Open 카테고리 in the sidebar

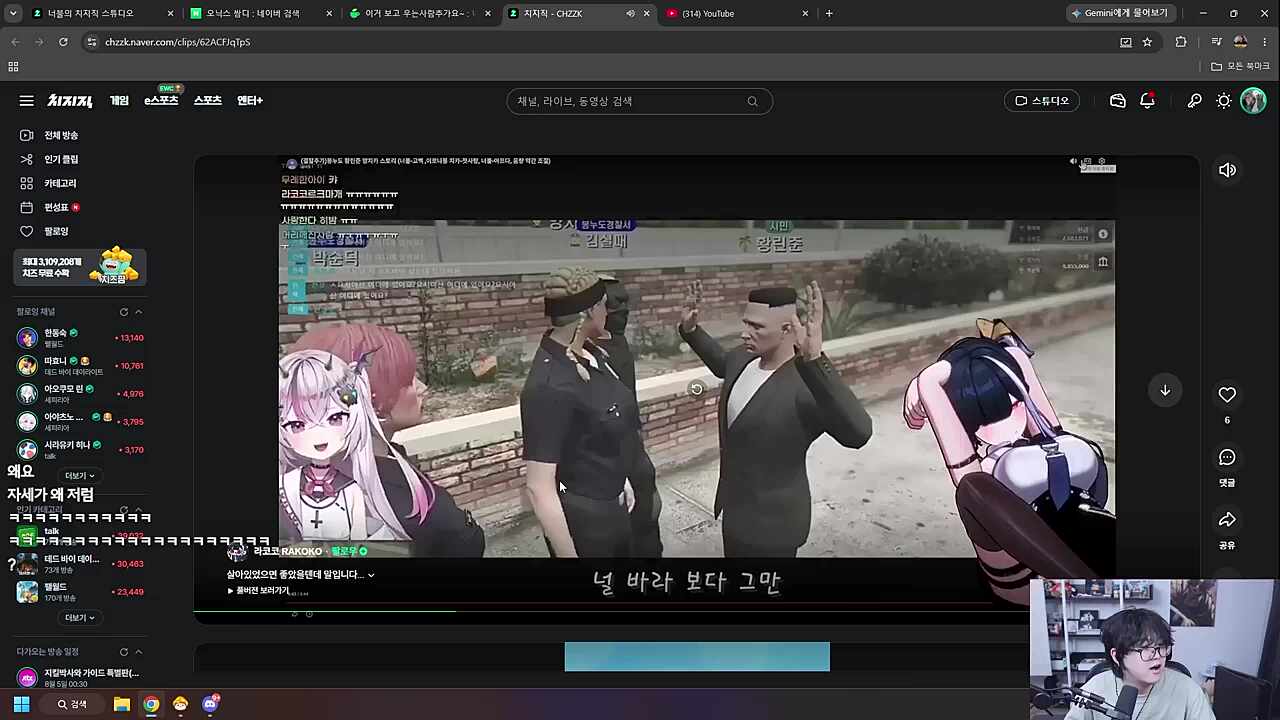click(60, 183)
